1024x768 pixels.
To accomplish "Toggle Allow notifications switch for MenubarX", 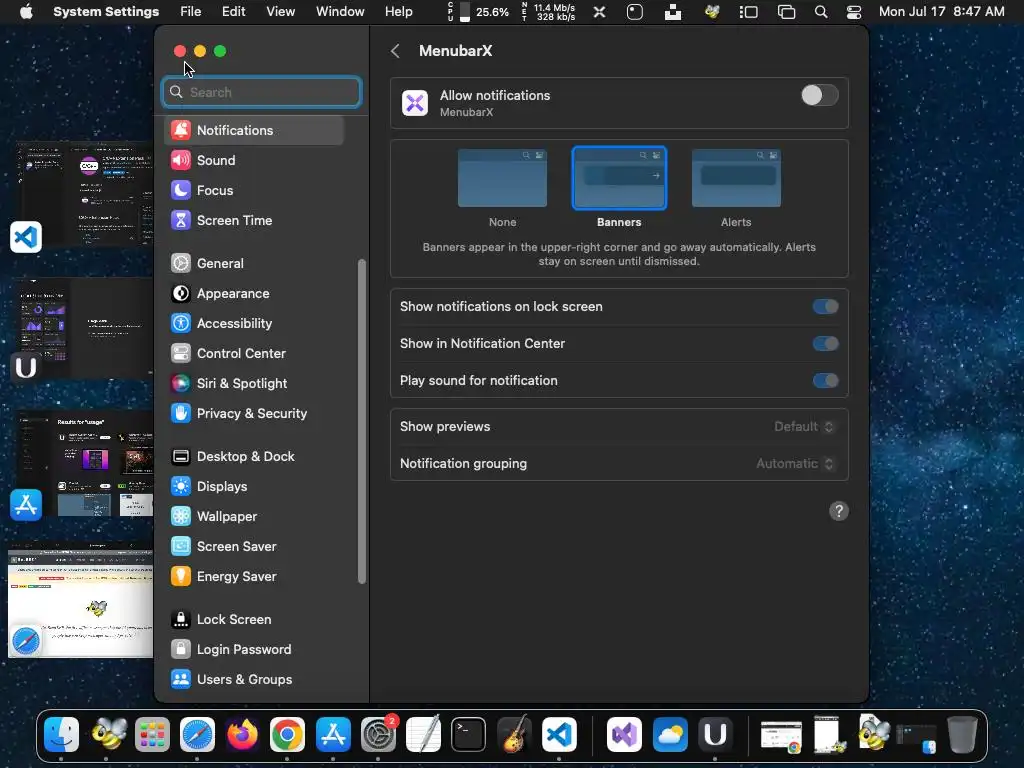I will coord(820,95).
